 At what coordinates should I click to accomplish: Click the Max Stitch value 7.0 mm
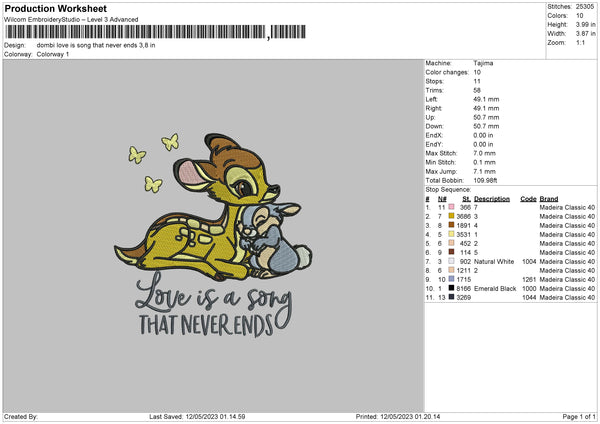coord(484,153)
